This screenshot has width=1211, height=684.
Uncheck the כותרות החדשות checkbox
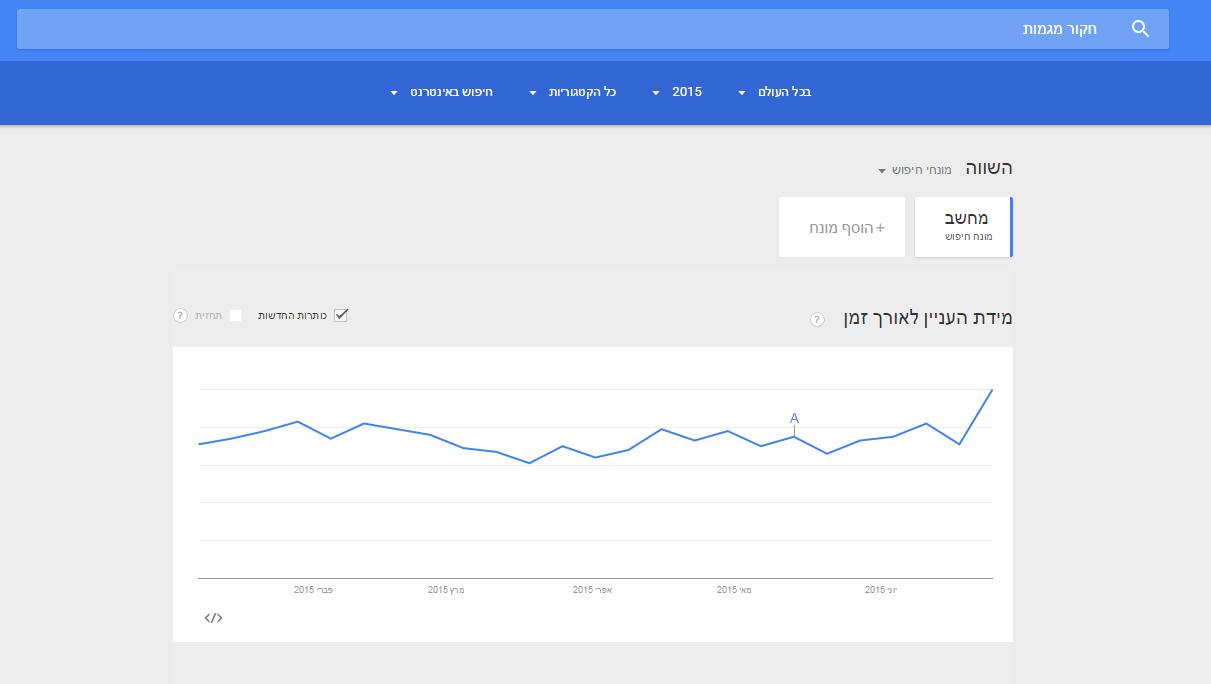(341, 315)
